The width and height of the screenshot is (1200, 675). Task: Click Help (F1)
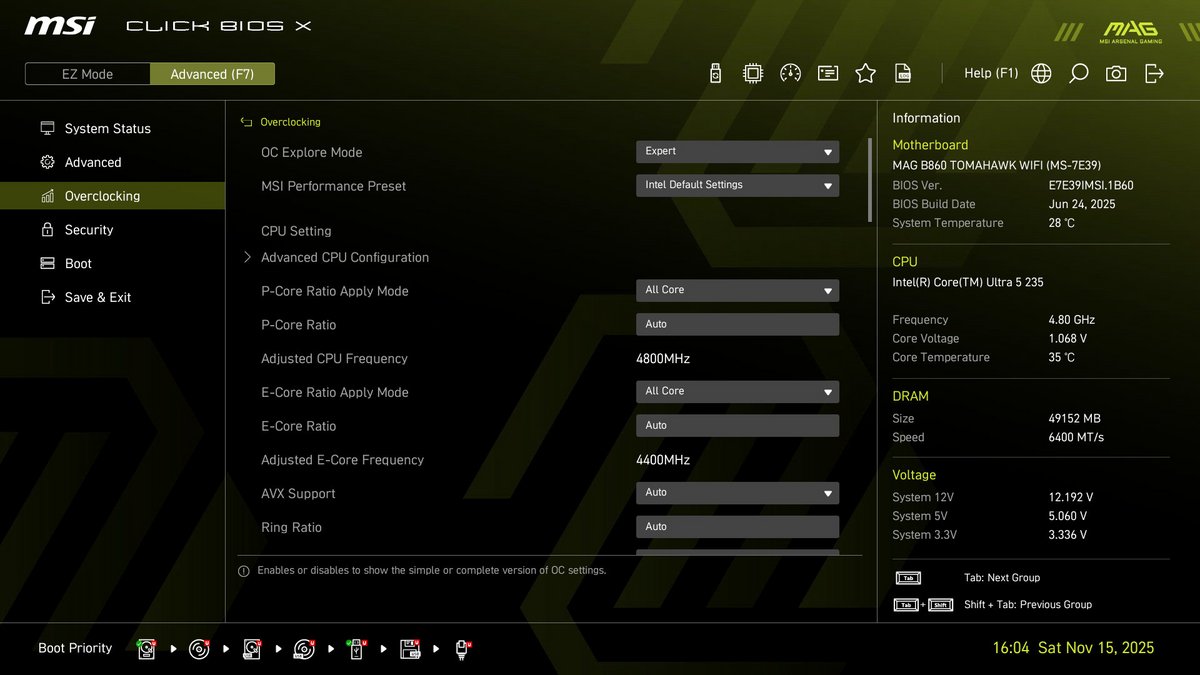[991, 72]
